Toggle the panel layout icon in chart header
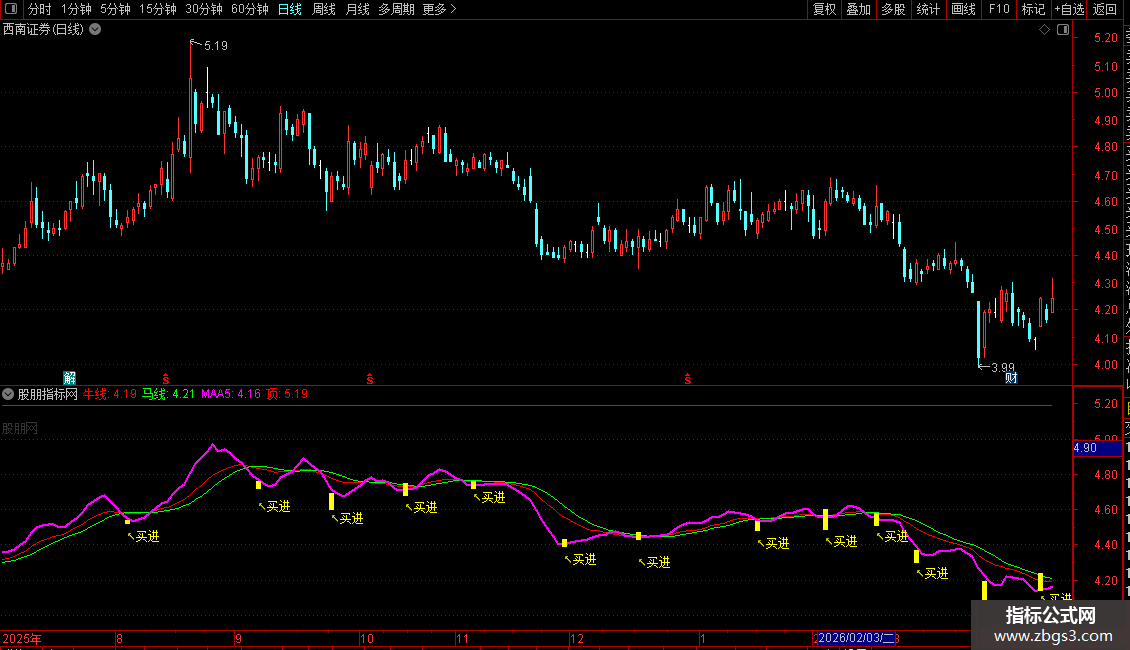The image size is (1130, 650). [x=1063, y=30]
